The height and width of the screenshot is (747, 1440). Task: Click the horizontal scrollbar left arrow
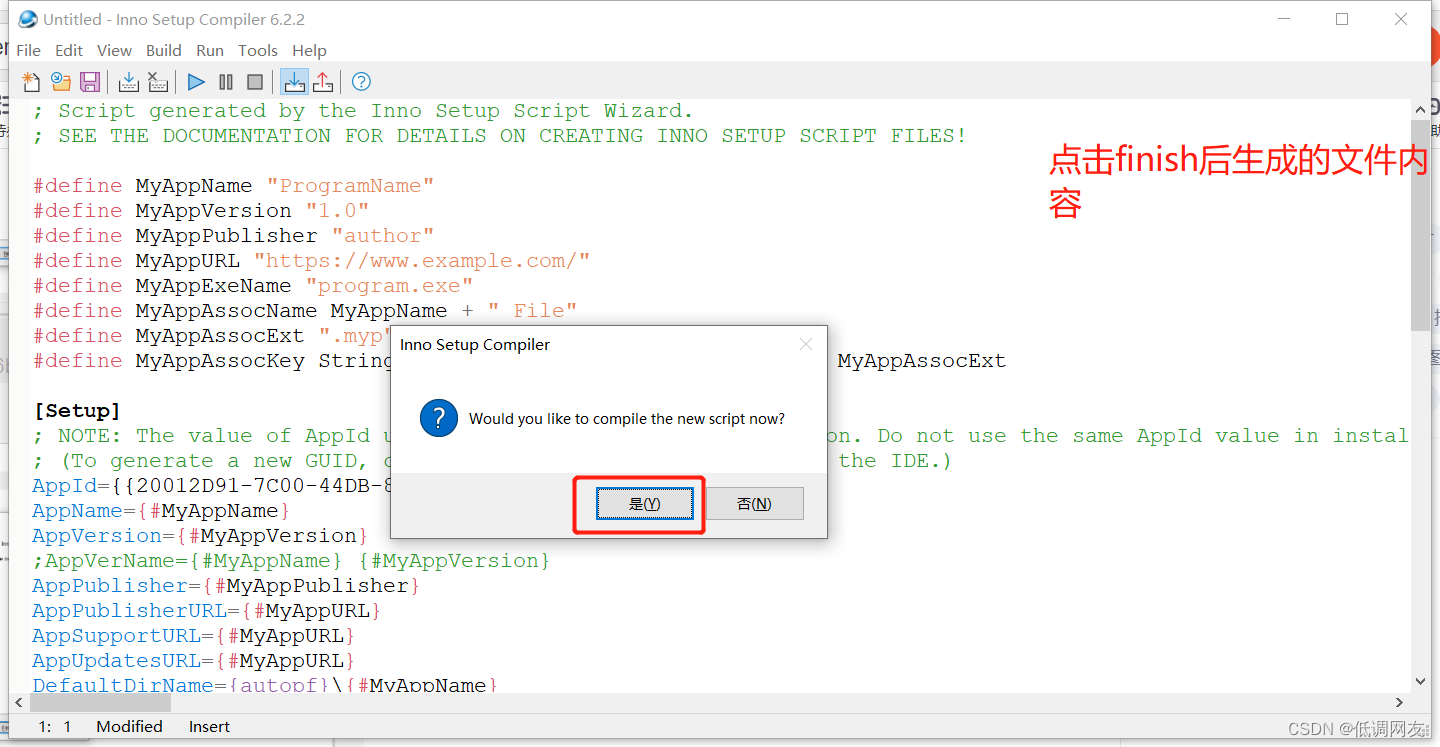coord(19,702)
